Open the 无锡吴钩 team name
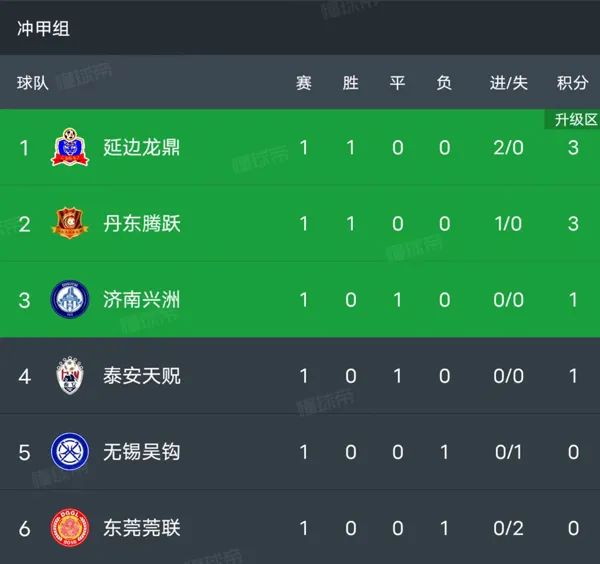This screenshot has height=564, width=600. point(142,452)
